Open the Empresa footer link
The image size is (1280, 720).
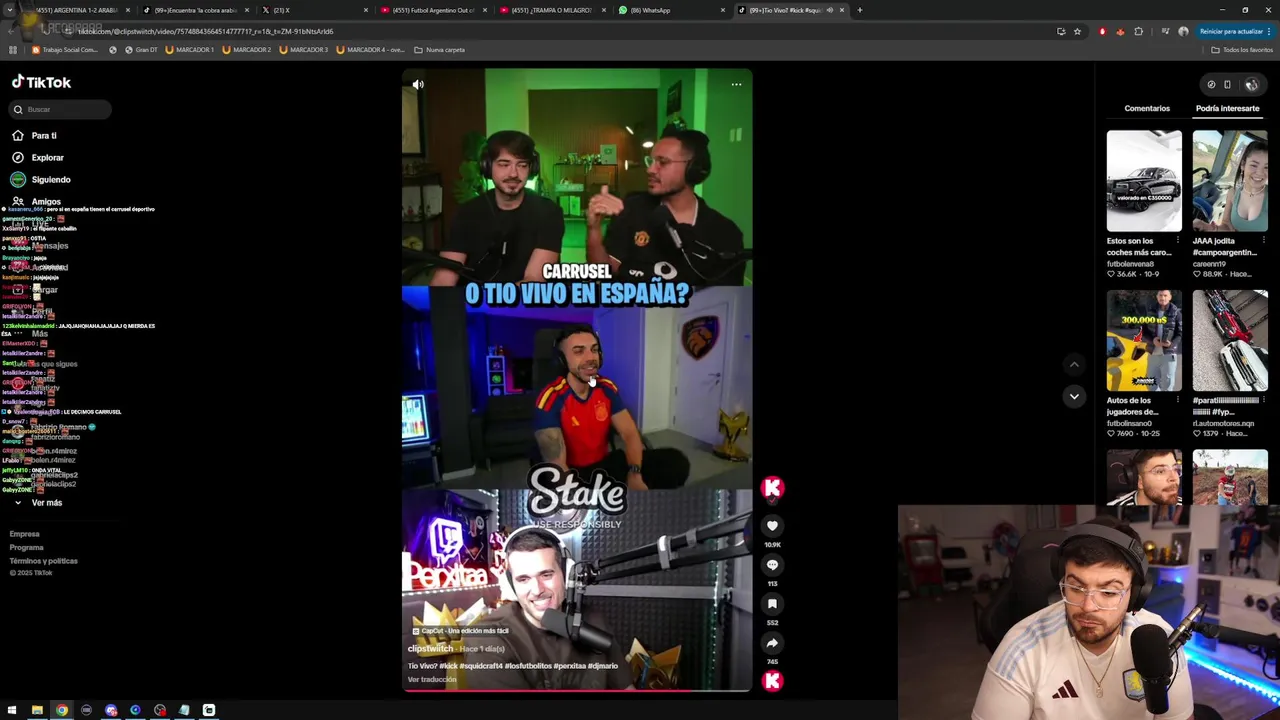25,534
